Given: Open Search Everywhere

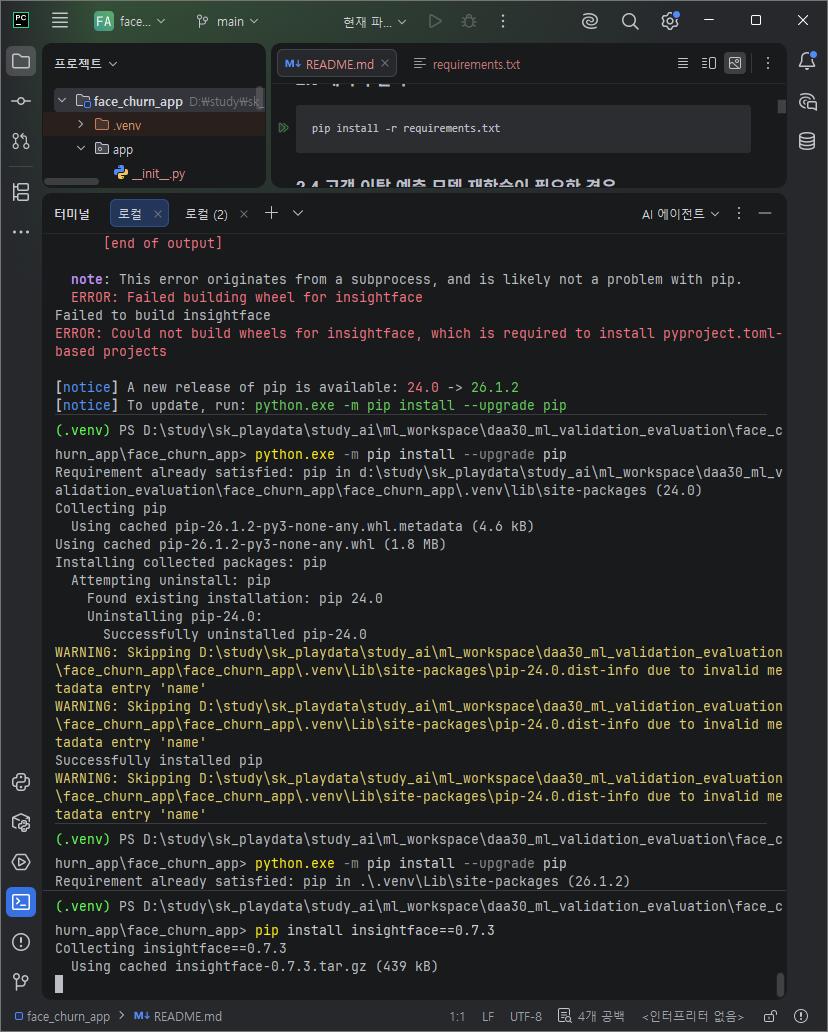Looking at the screenshot, I should tap(630, 21).
